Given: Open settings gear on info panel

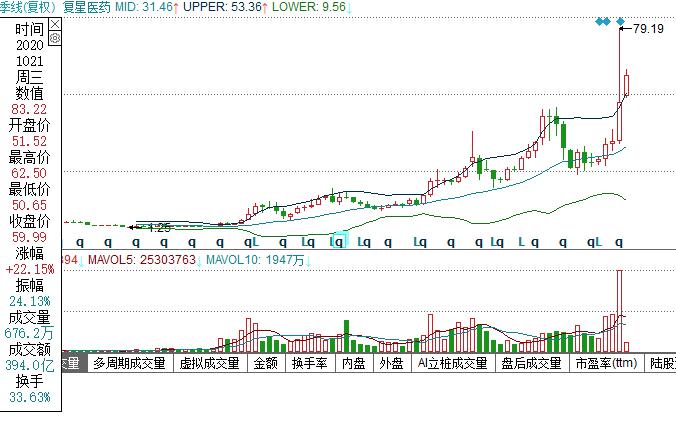Looking at the screenshot, I should point(55,39).
